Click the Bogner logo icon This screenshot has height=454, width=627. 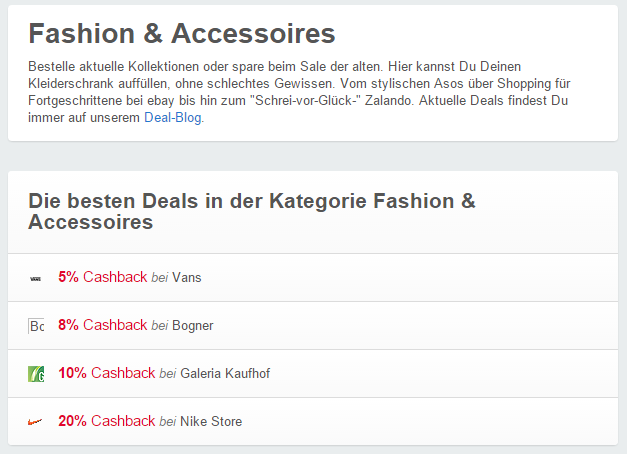point(36,326)
